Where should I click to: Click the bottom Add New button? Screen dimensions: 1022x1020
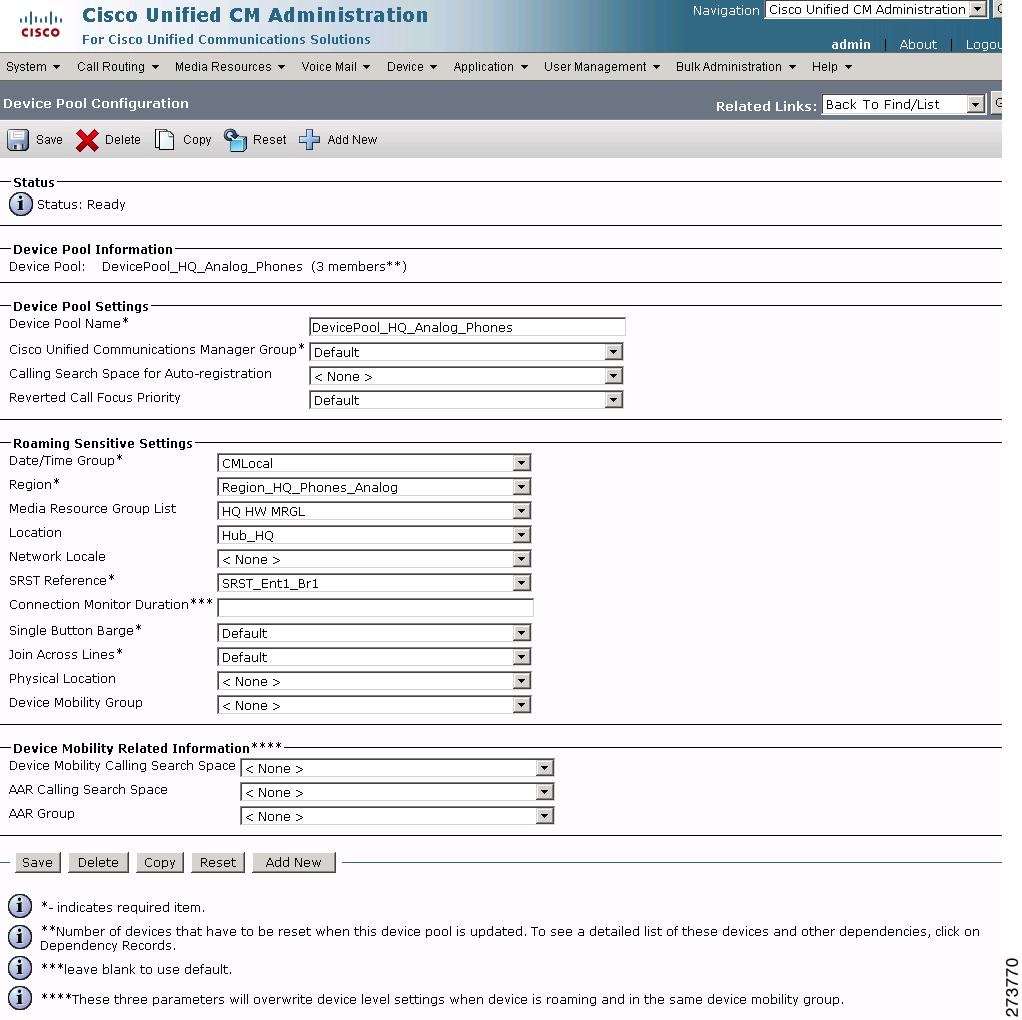293,862
